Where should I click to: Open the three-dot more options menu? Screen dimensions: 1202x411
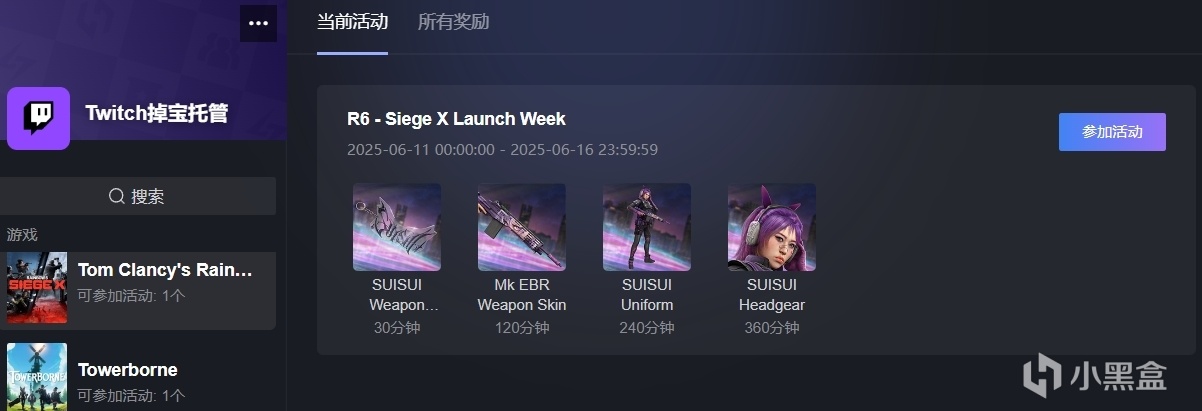[x=258, y=24]
